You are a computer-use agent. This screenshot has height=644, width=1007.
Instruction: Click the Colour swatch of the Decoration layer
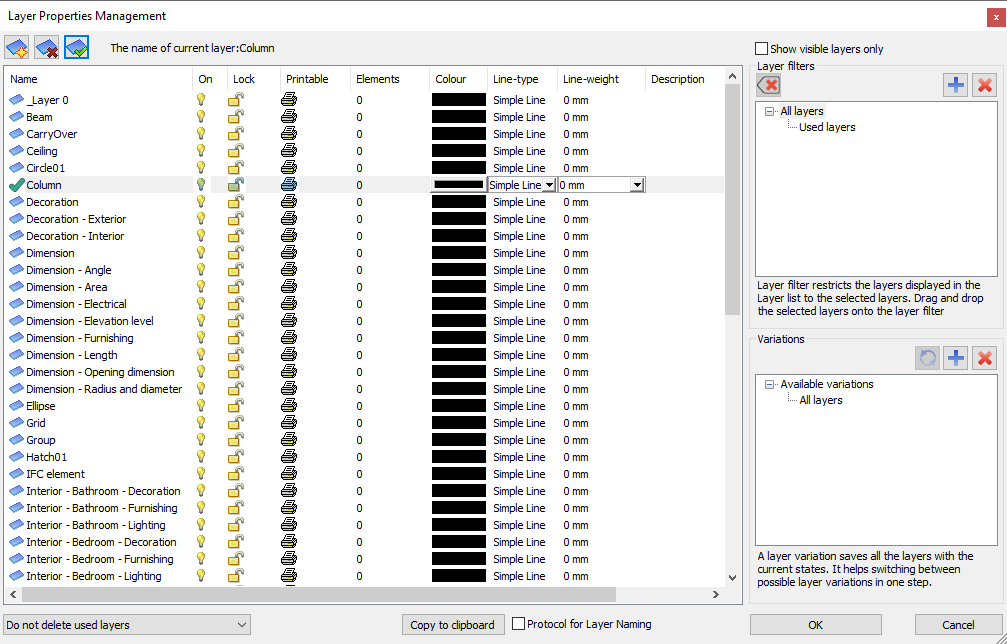point(458,202)
